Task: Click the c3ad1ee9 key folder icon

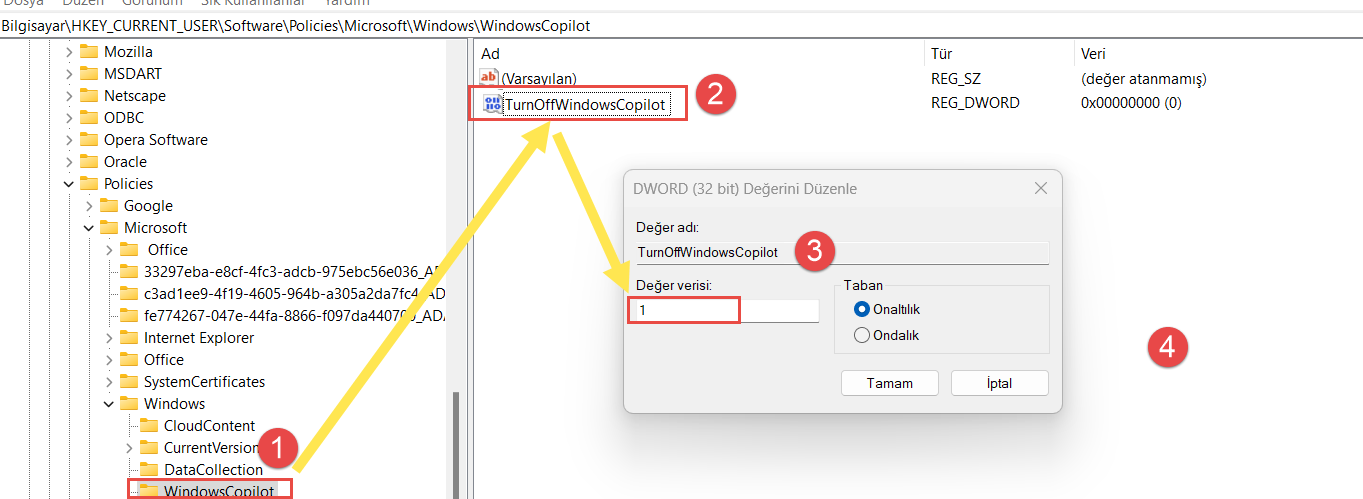Action: (129, 294)
